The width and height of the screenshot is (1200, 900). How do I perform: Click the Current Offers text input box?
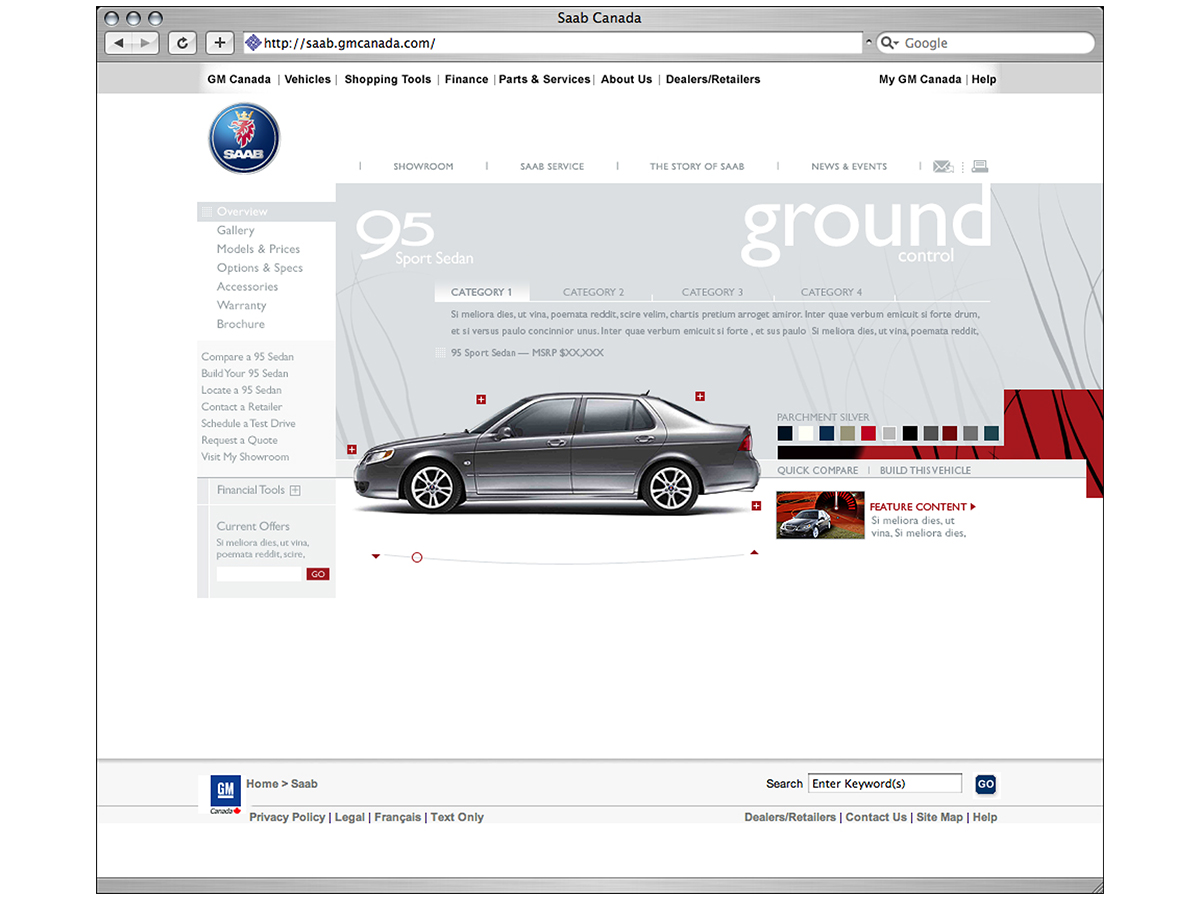click(x=259, y=574)
